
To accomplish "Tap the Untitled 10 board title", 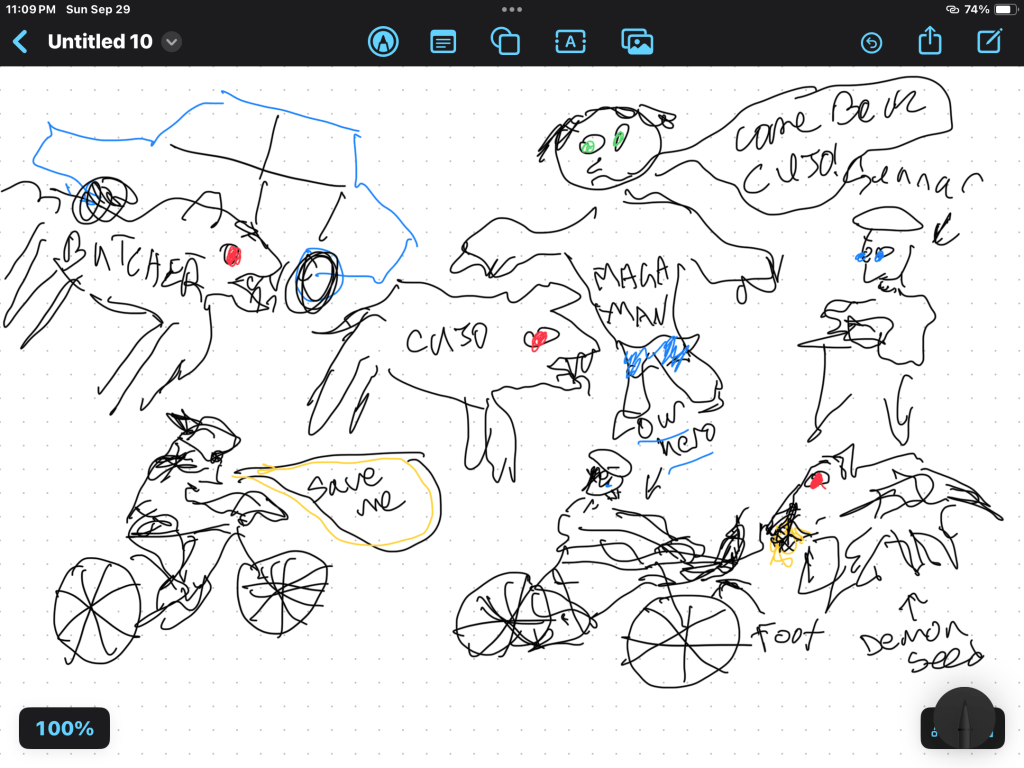I will pos(100,42).
